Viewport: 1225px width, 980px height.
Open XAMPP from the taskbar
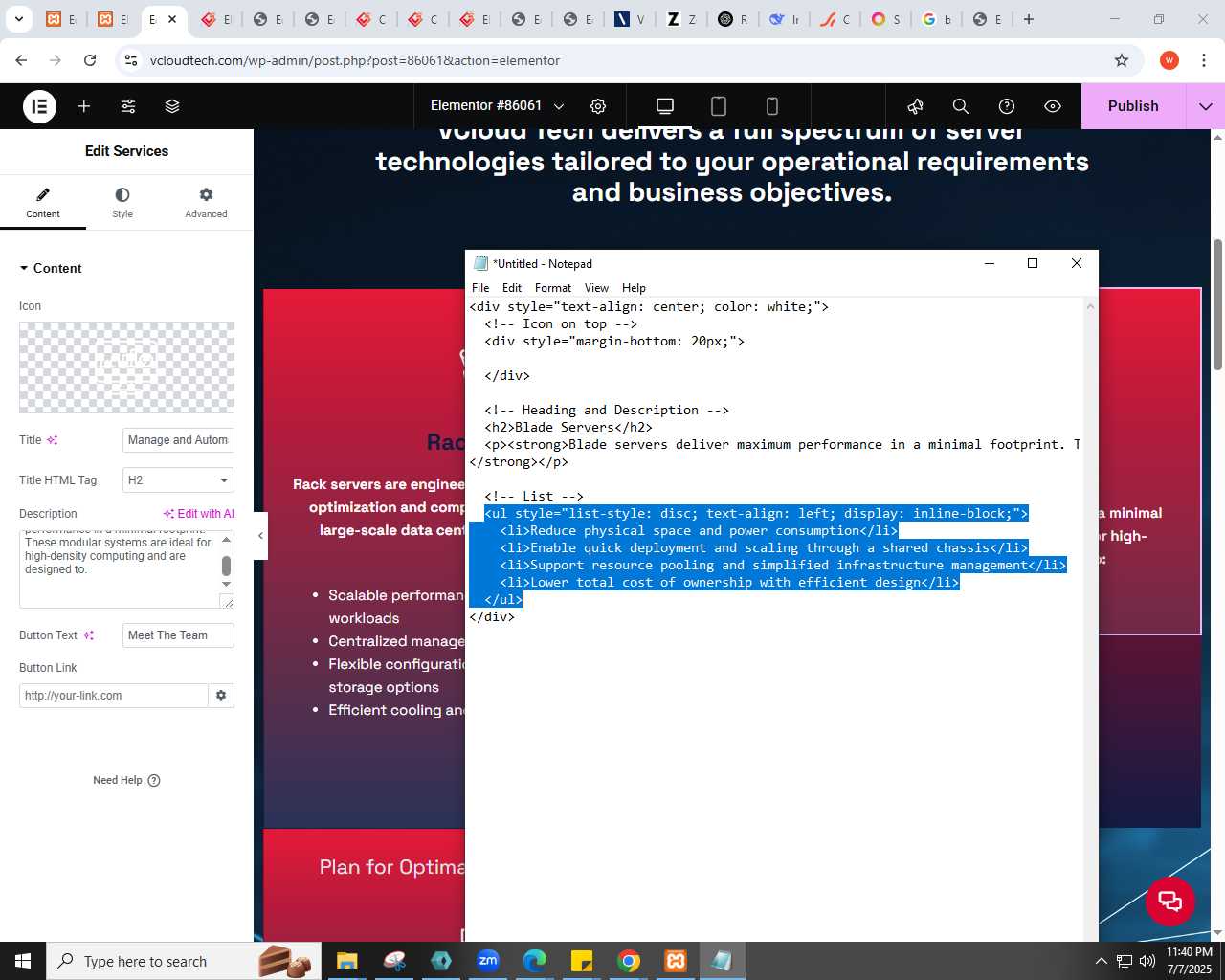coord(676,961)
